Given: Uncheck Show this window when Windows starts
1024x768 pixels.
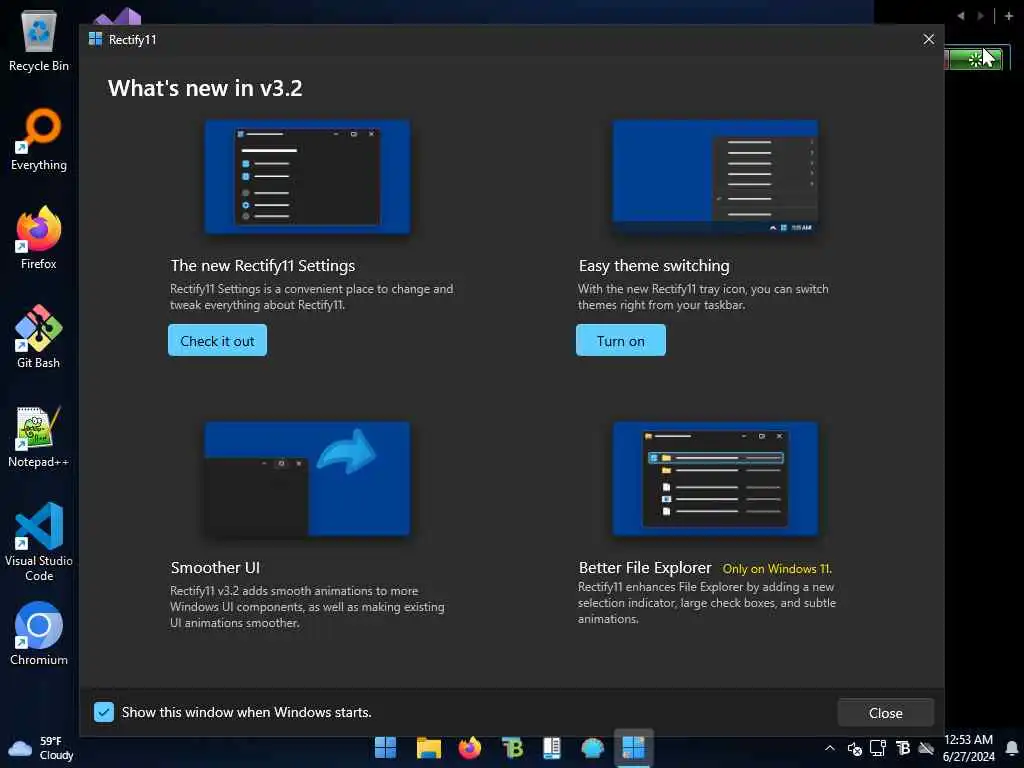Looking at the screenshot, I should 104,712.
